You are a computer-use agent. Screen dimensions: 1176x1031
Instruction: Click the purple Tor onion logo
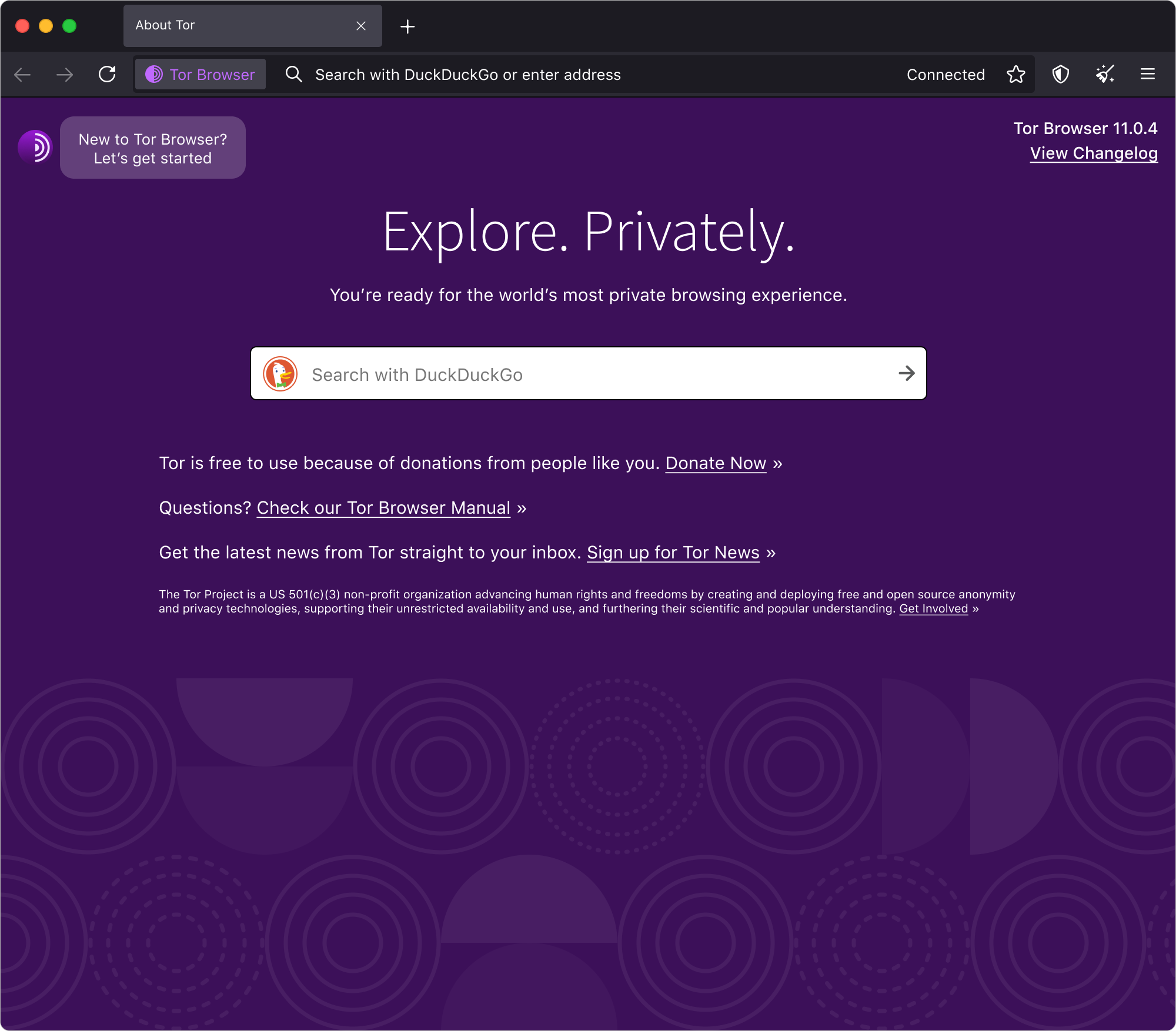(x=35, y=147)
